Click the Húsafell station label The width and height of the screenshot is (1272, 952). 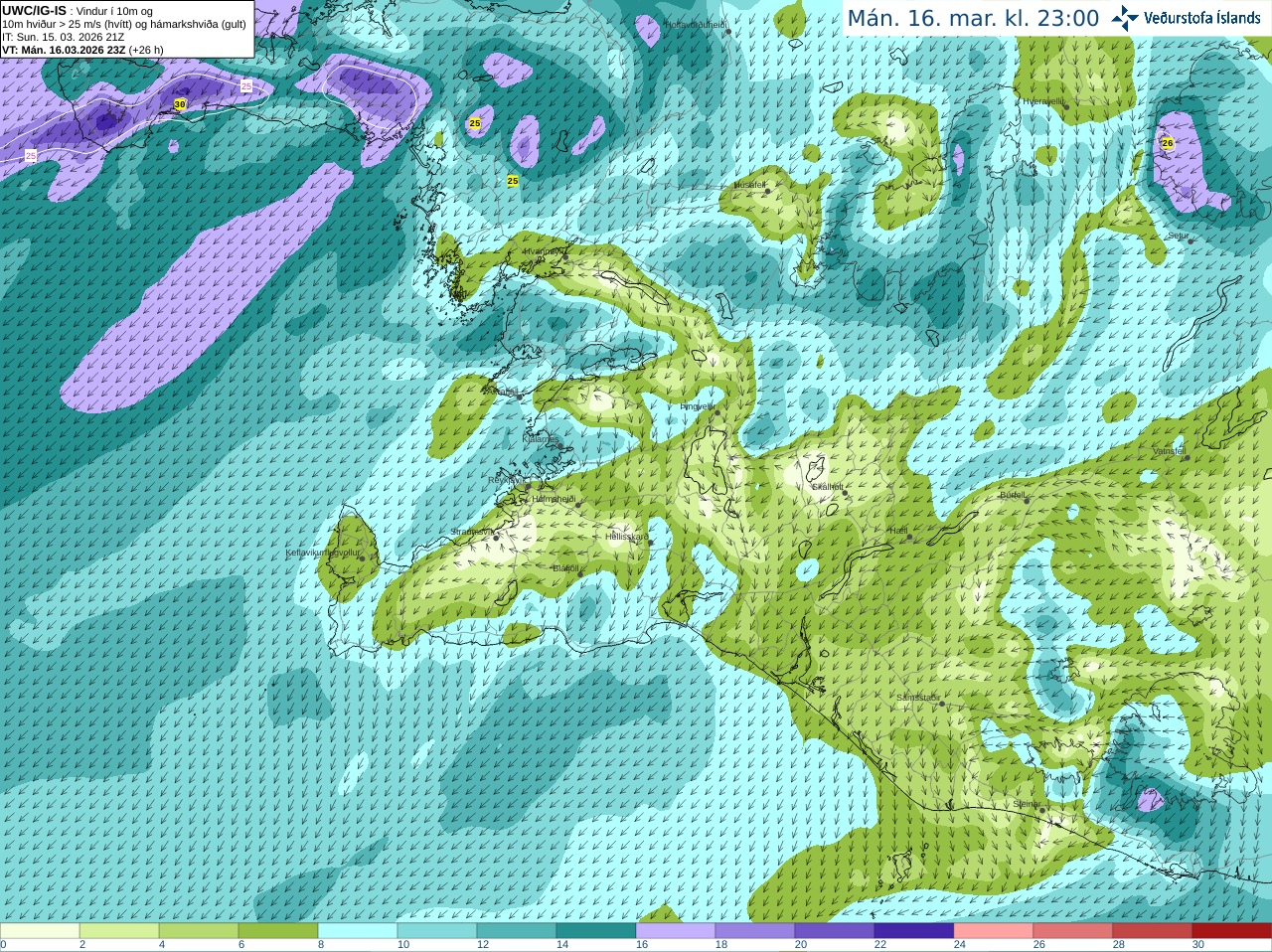point(749,185)
